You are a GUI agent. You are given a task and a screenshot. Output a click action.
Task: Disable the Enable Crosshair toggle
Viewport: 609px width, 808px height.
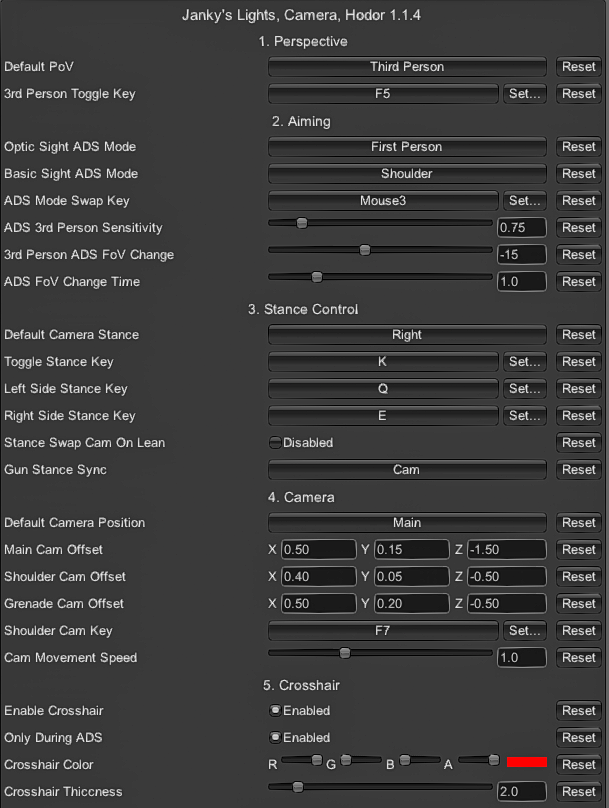[x=275, y=711]
